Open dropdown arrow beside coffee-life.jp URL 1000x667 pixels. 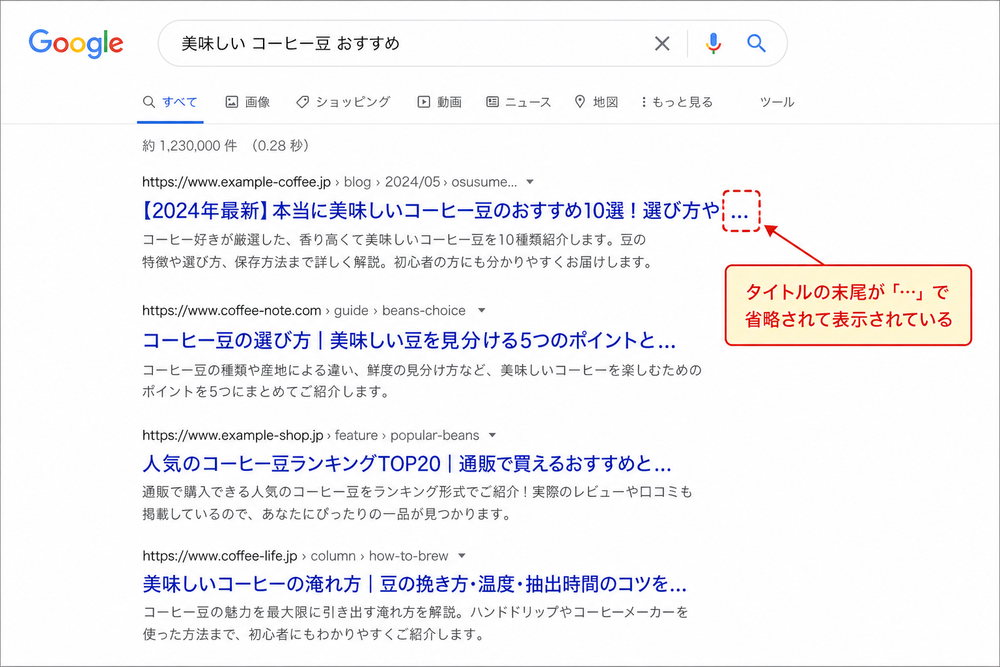click(x=462, y=556)
